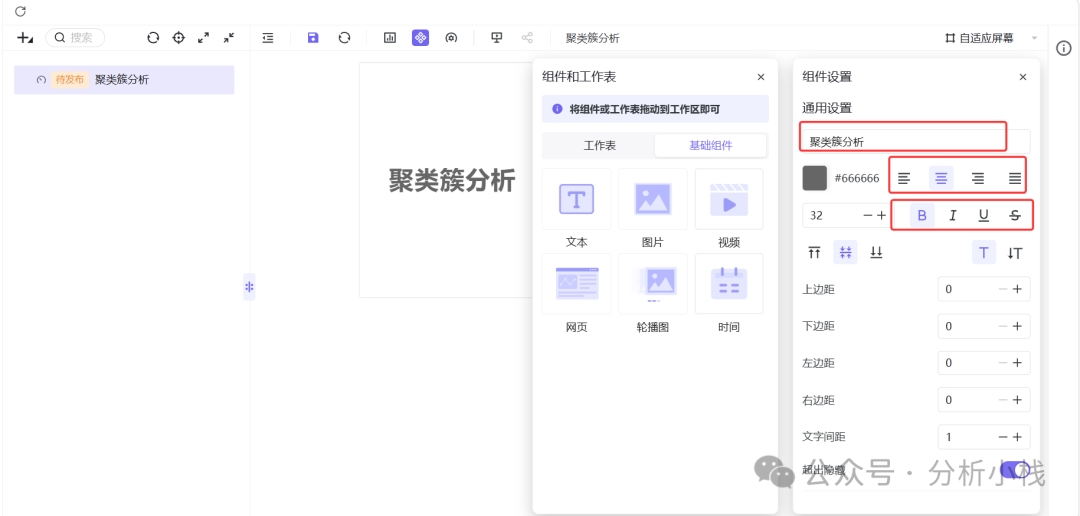This screenshot has height=516, width=1080.
Task: Click the share icon in the toolbar
Action: click(x=528, y=38)
